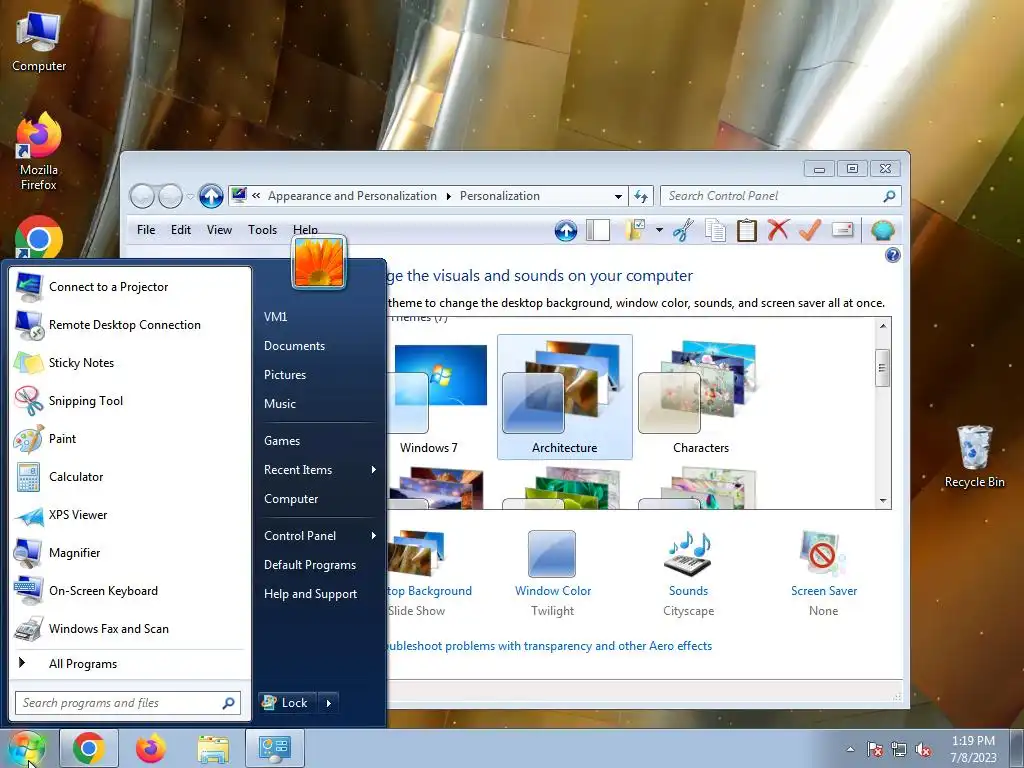This screenshot has height=768, width=1024.
Task: Open Windows Explorer taskbar icon
Action: (213, 748)
